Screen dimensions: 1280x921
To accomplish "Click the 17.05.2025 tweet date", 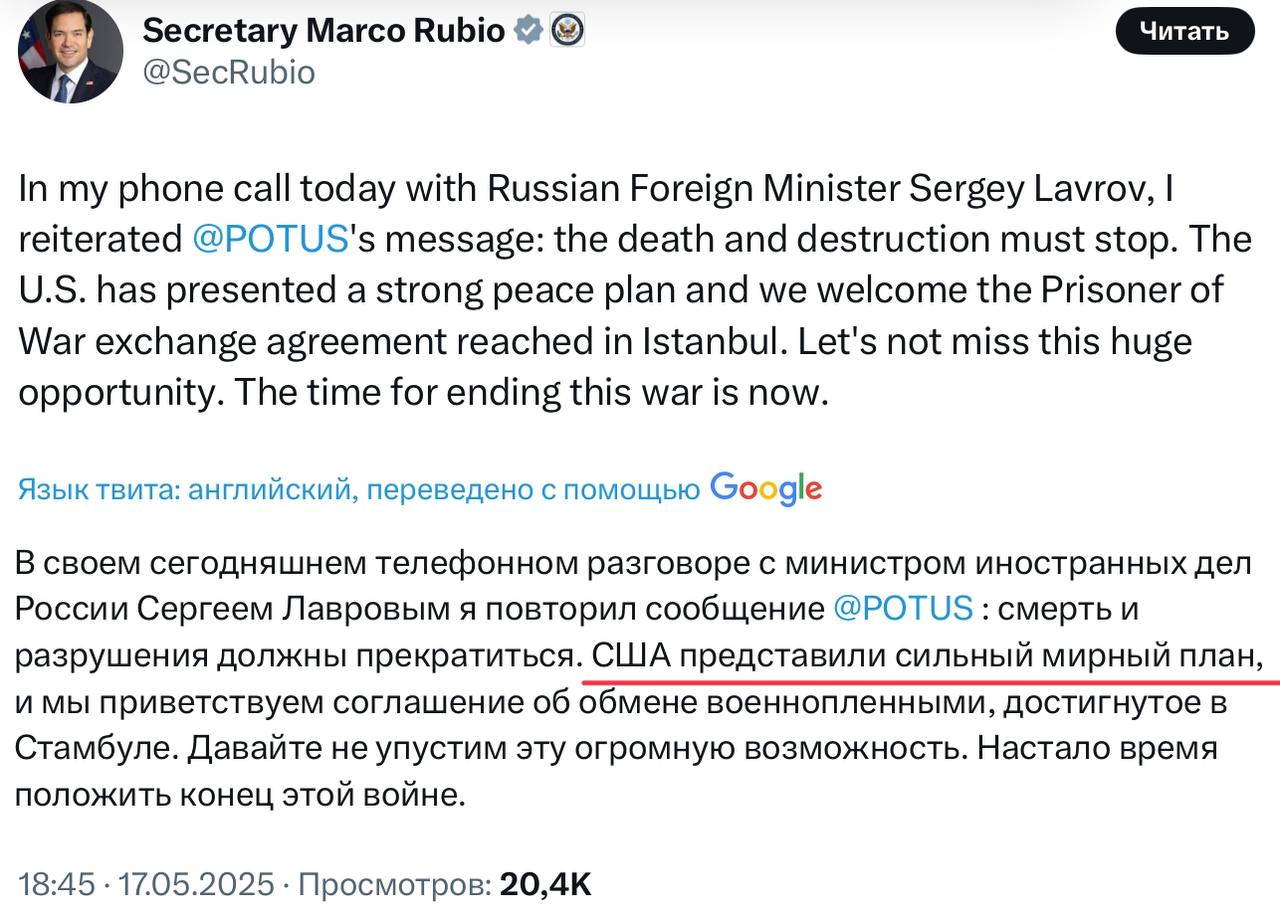I will click(x=196, y=884).
